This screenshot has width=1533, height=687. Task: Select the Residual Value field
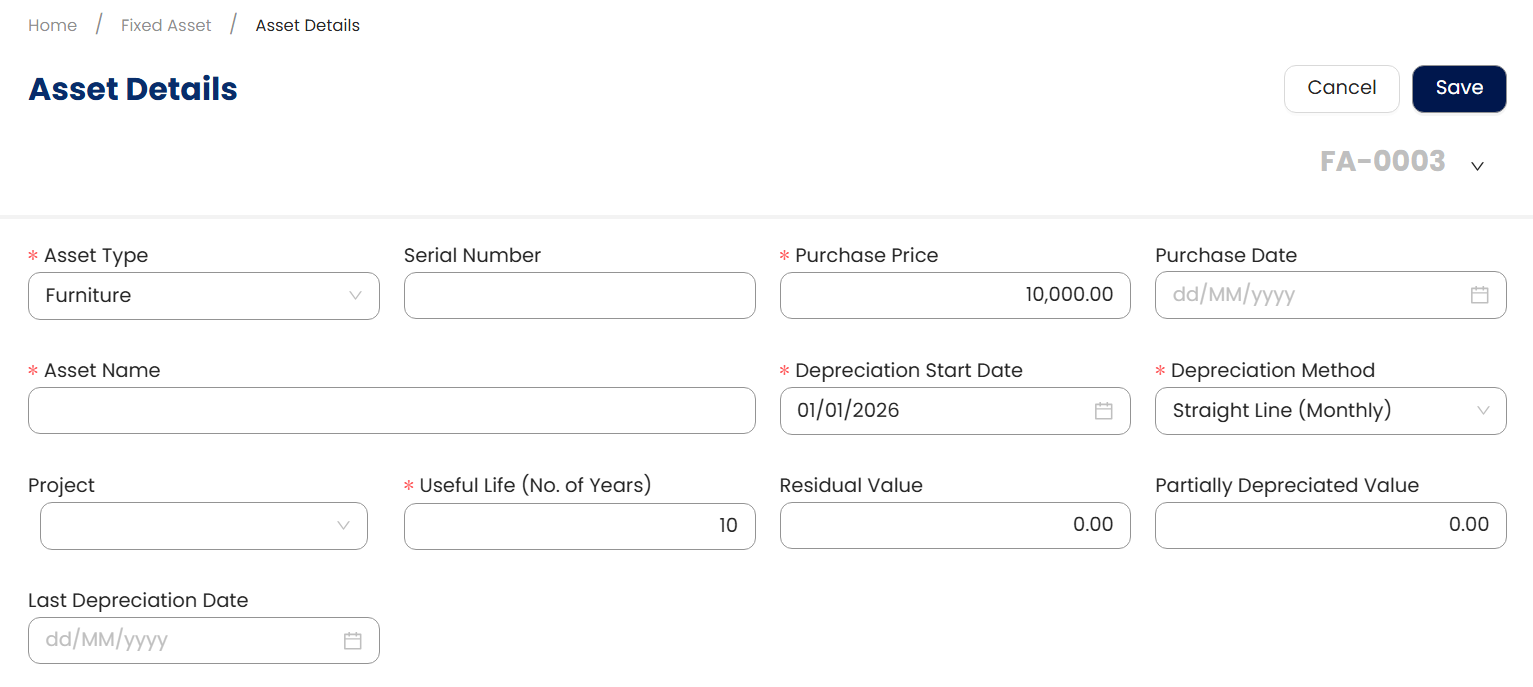coord(954,526)
